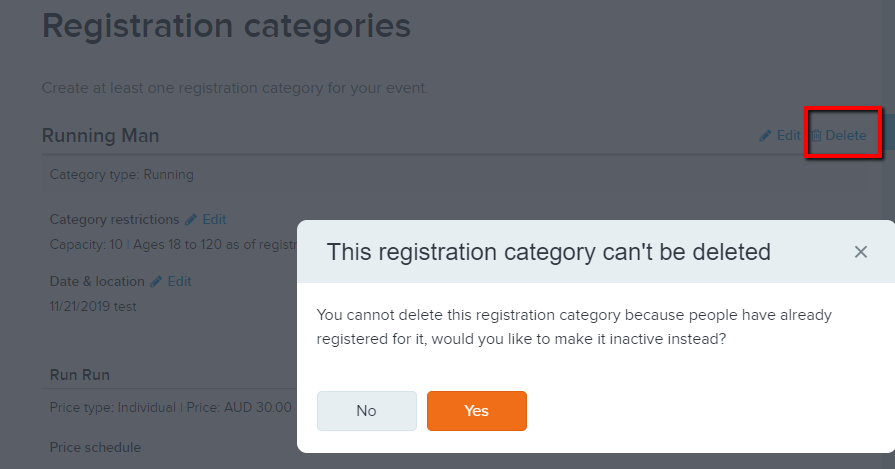895x469 pixels.
Task: Select the Running Man category title
Action: pos(100,136)
